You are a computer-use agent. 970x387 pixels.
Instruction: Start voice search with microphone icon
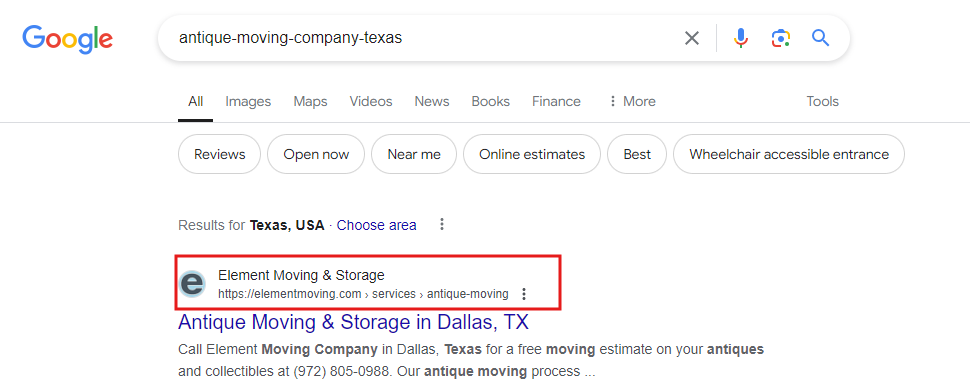pos(740,38)
